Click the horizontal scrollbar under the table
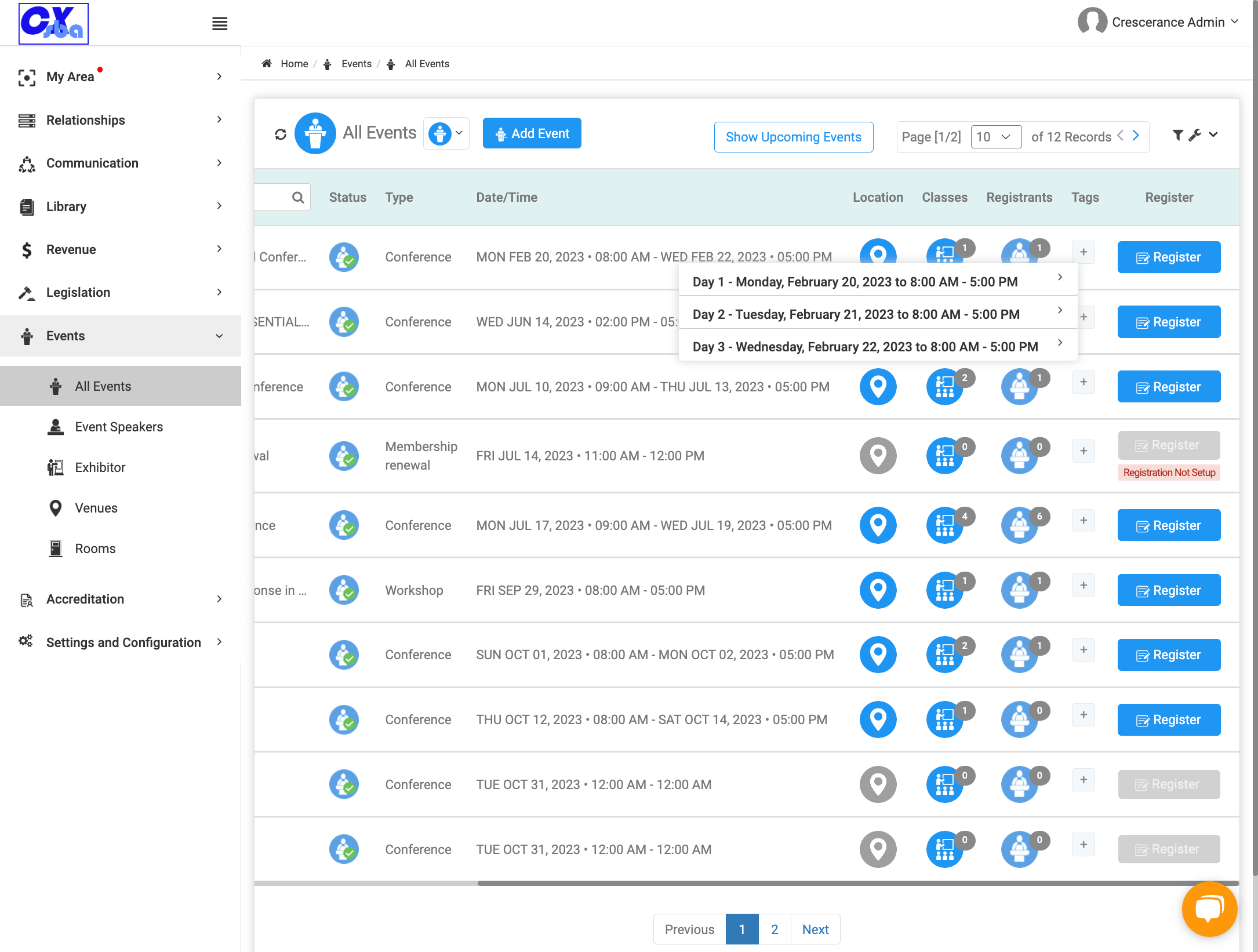The height and width of the screenshot is (952, 1258). pyautogui.click(x=858, y=883)
